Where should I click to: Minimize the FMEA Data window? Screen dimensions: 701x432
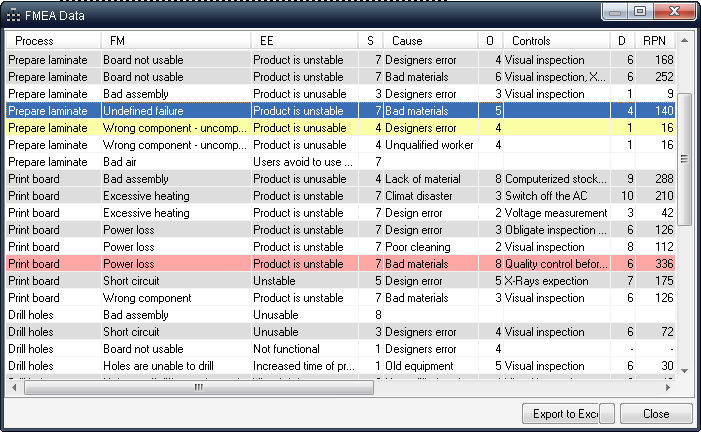[x=614, y=12]
